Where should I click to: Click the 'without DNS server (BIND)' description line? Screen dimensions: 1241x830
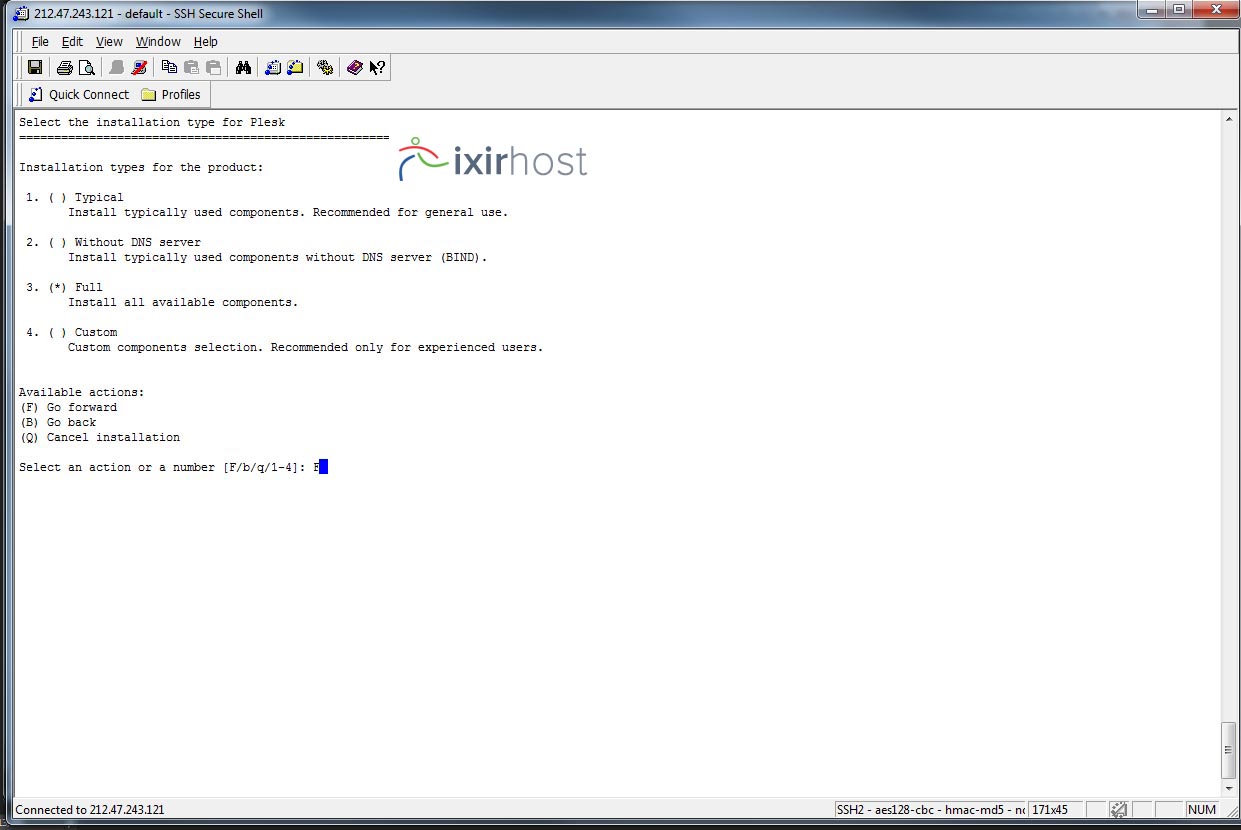[x=278, y=257]
